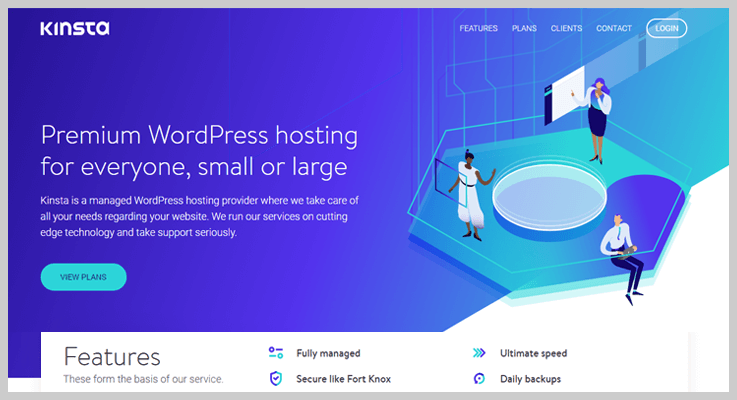Click the Secure like Fort Knox shield icon

[276, 378]
